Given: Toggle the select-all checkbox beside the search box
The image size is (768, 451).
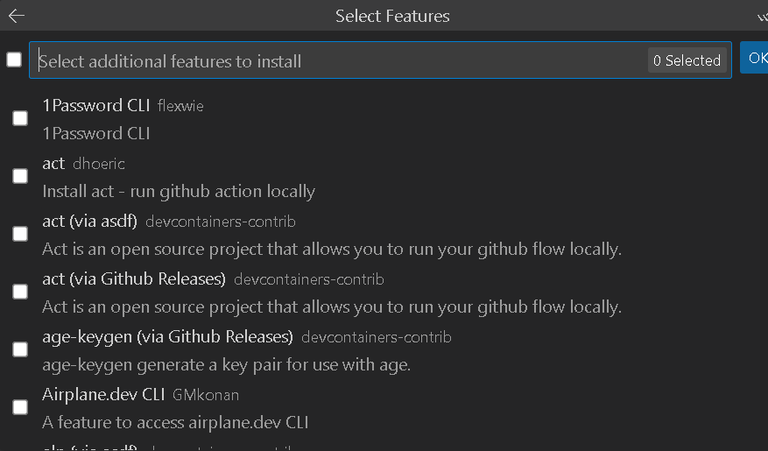Looking at the screenshot, I should click(14, 60).
